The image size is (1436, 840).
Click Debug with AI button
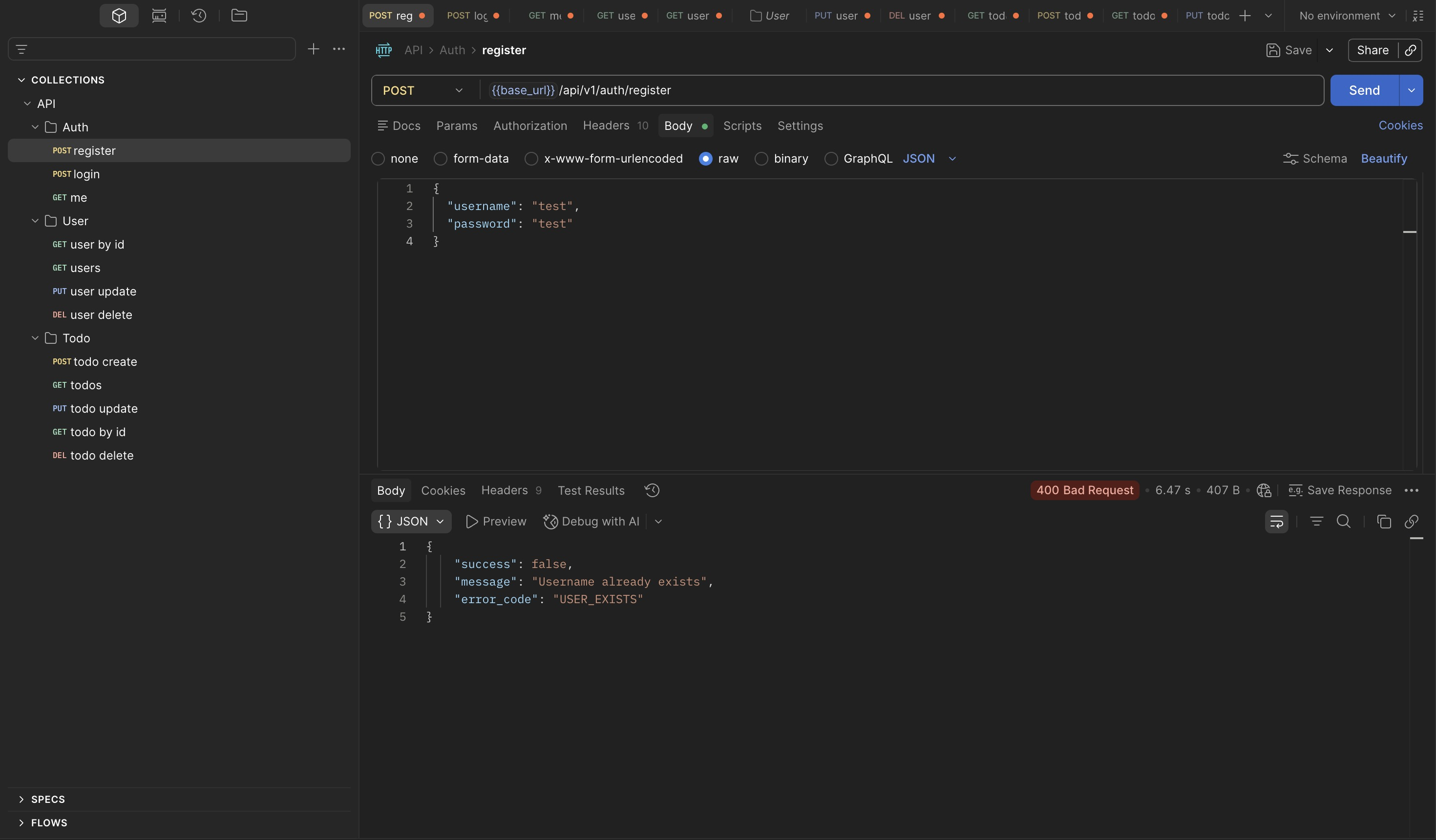click(x=591, y=522)
